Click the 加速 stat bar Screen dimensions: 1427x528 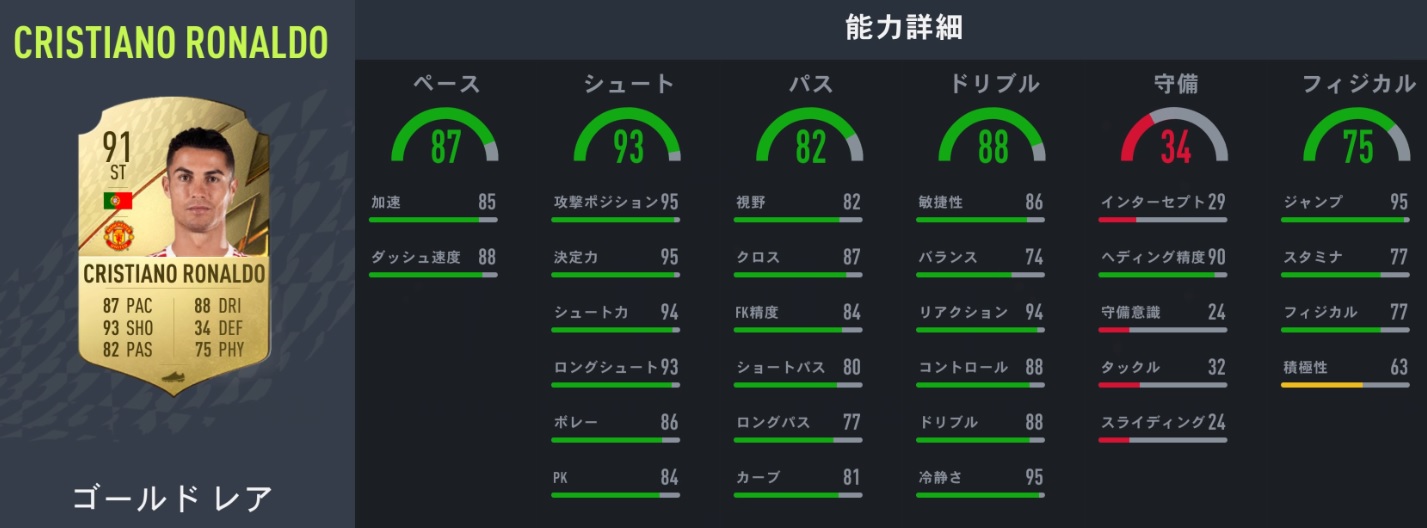(432, 219)
